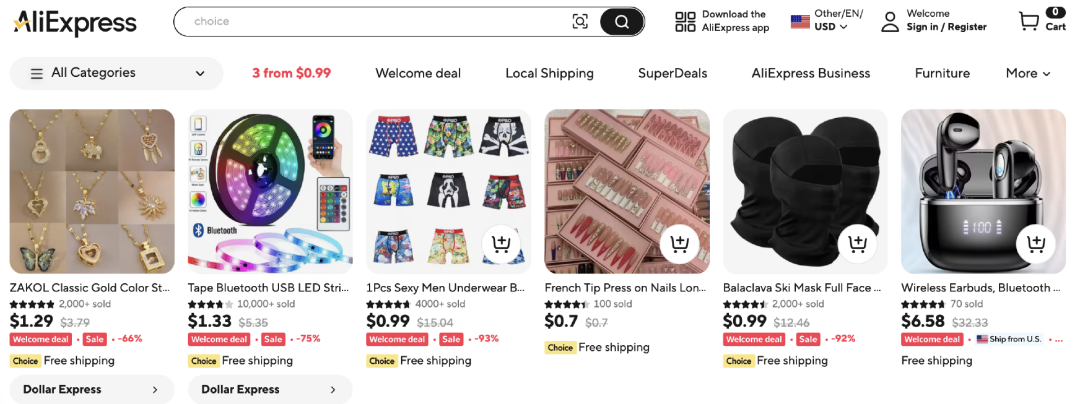
Task: Add Wireless Earbuds to cart
Action: point(1036,243)
